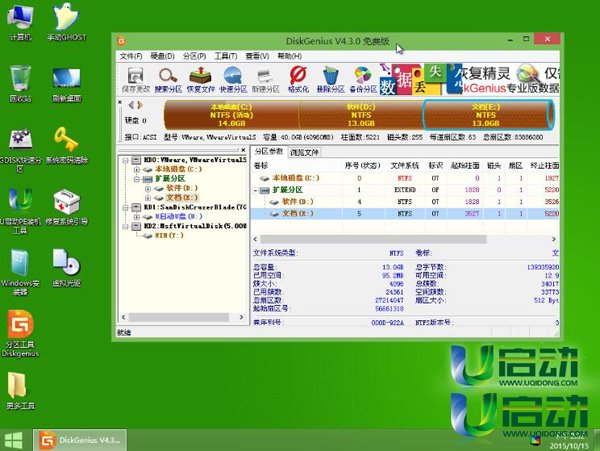Open DISK快速分区 gear desktop icon
Screen dimensions: 600x451
pyautogui.click(x=20, y=149)
